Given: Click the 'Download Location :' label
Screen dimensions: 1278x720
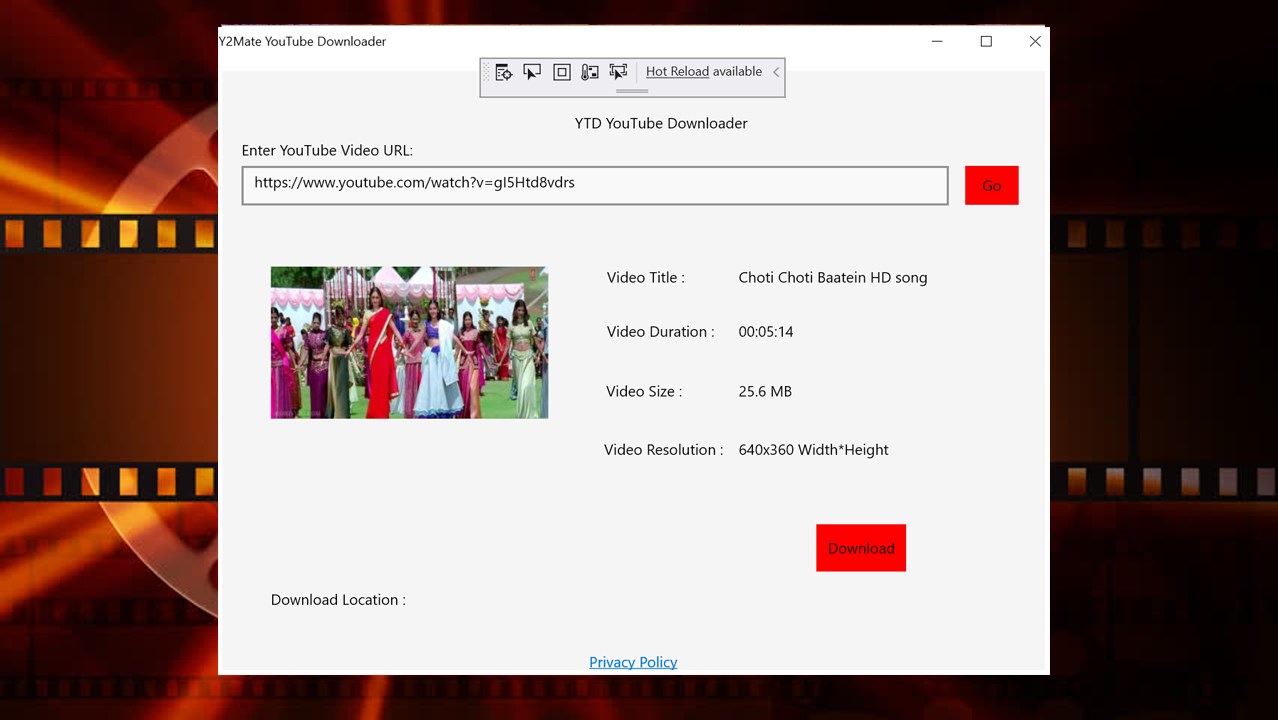Looking at the screenshot, I should tap(338, 600).
